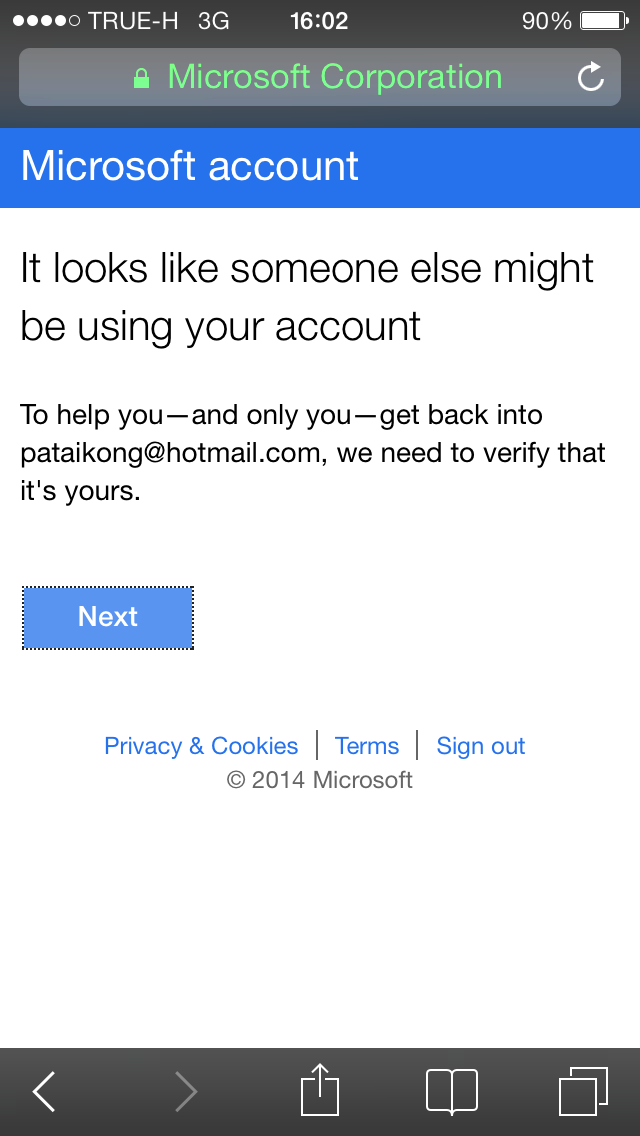This screenshot has height=1136, width=640.
Task: Go back with the left arrow
Action: (x=44, y=1091)
